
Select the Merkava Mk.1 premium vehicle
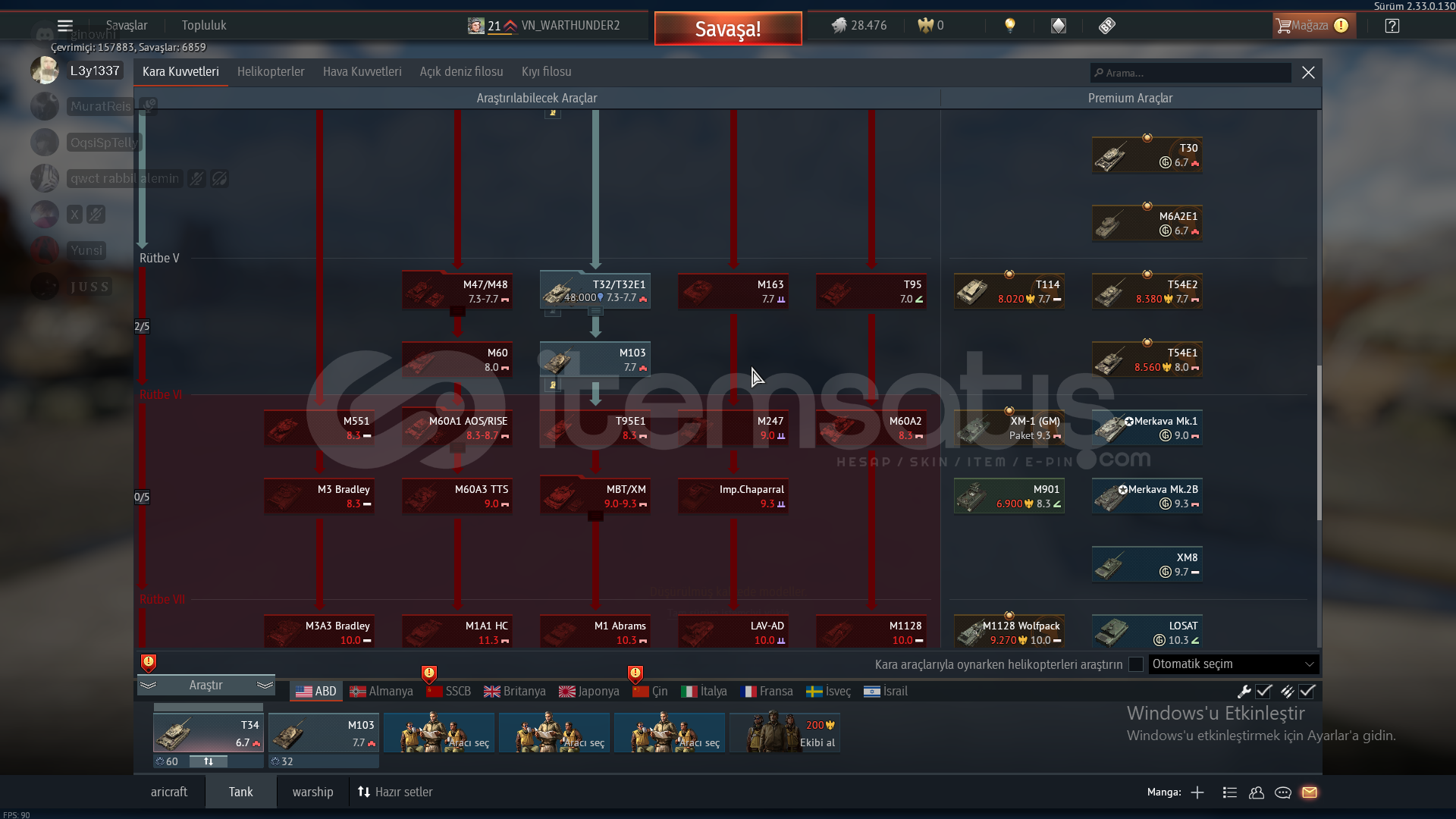(1147, 428)
